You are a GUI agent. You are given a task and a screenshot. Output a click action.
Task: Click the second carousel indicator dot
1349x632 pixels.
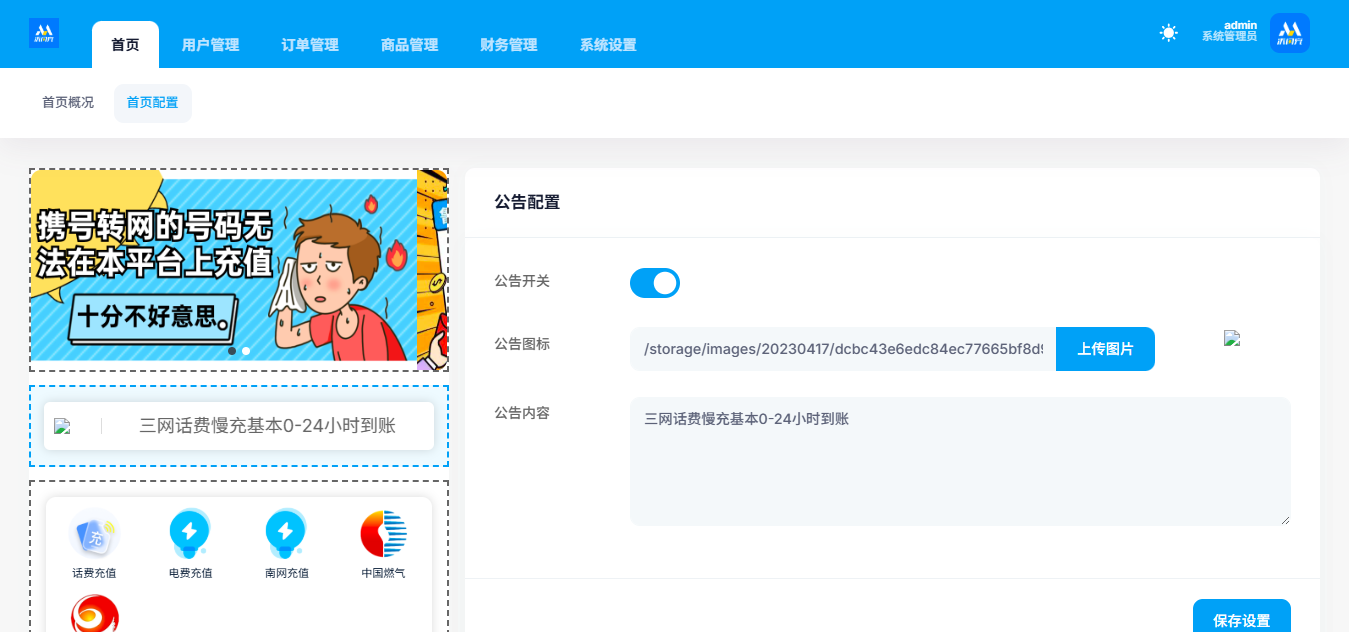pyautogui.click(x=246, y=351)
